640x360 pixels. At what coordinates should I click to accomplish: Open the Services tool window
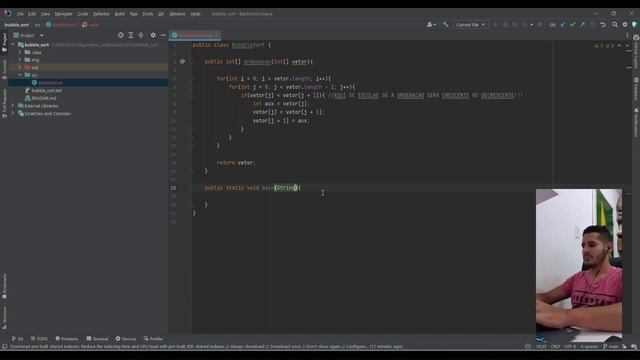126,339
